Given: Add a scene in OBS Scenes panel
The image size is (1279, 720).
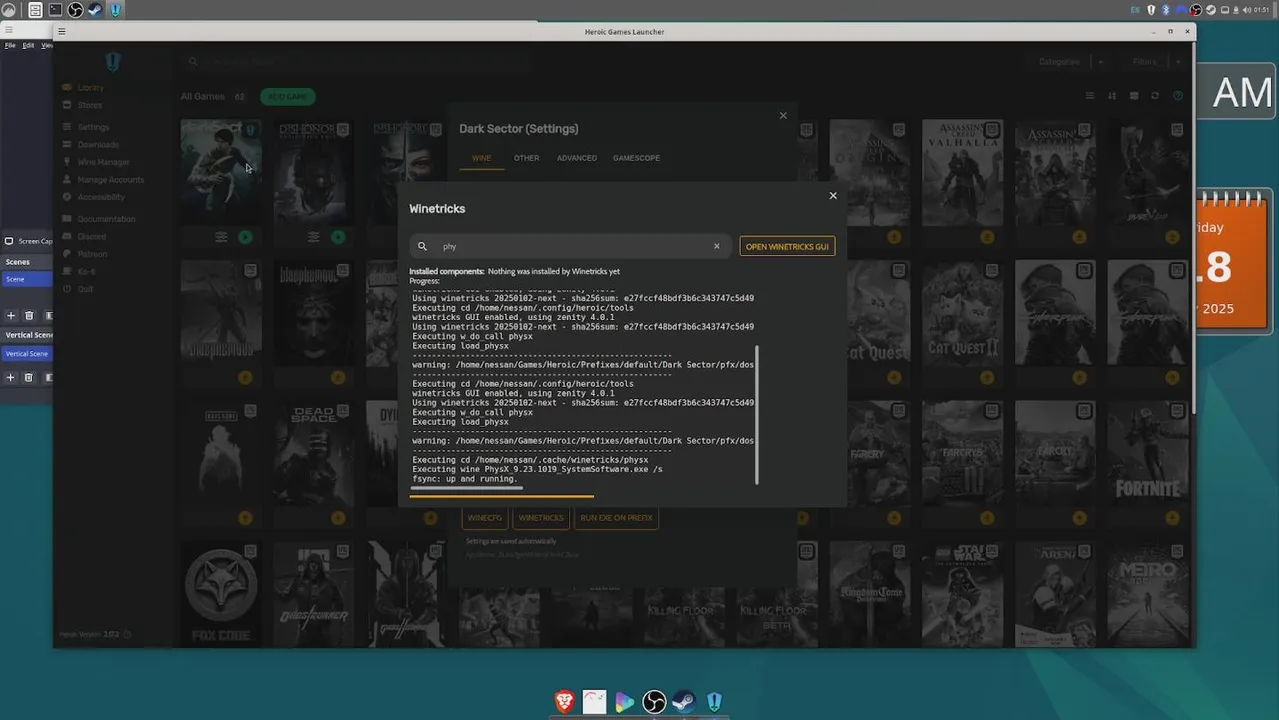Looking at the screenshot, I should (x=11, y=316).
